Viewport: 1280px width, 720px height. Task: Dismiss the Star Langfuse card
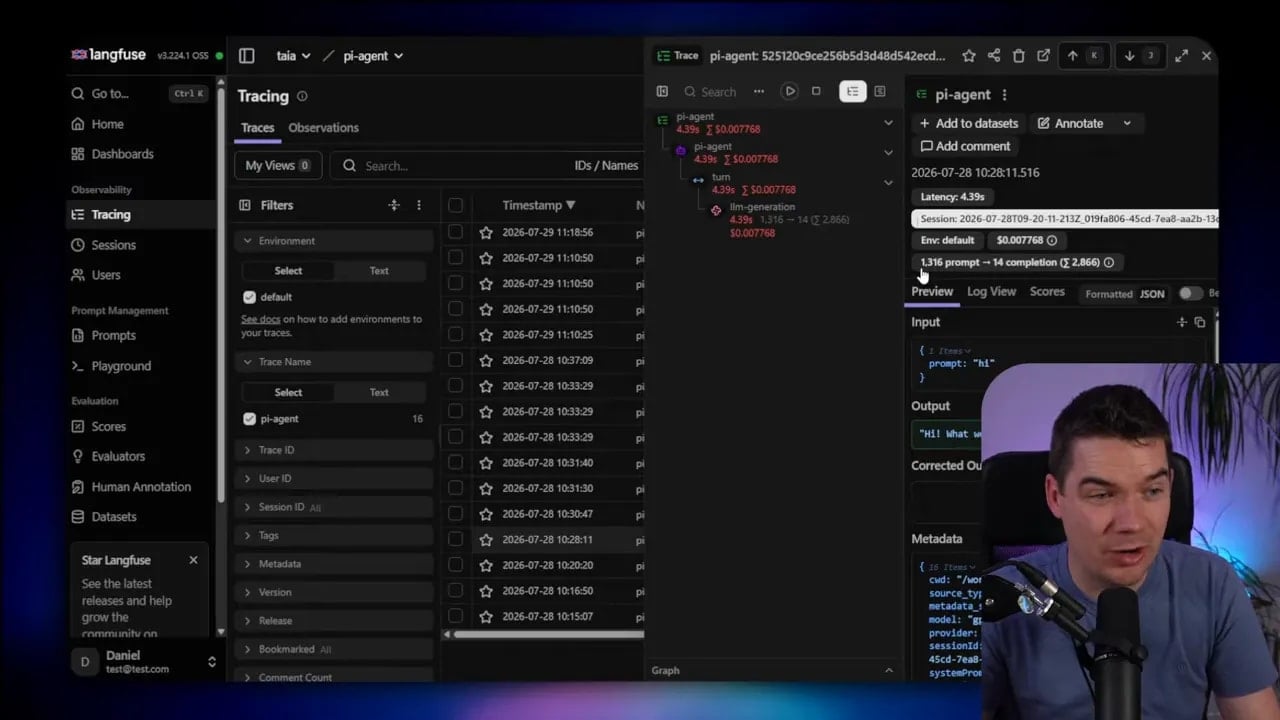pyautogui.click(x=194, y=560)
